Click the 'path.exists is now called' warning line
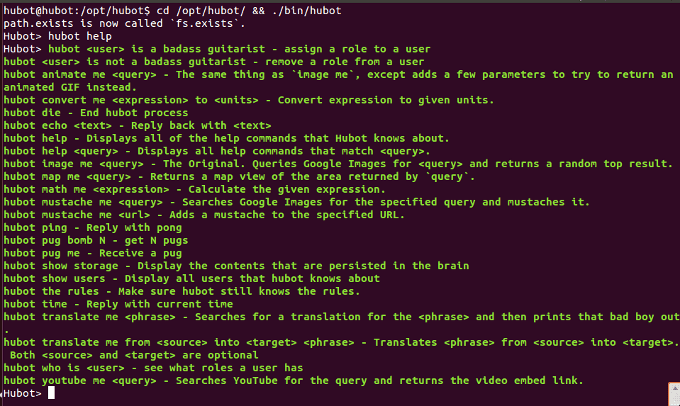This screenshot has width=680, height=406. 124,23
